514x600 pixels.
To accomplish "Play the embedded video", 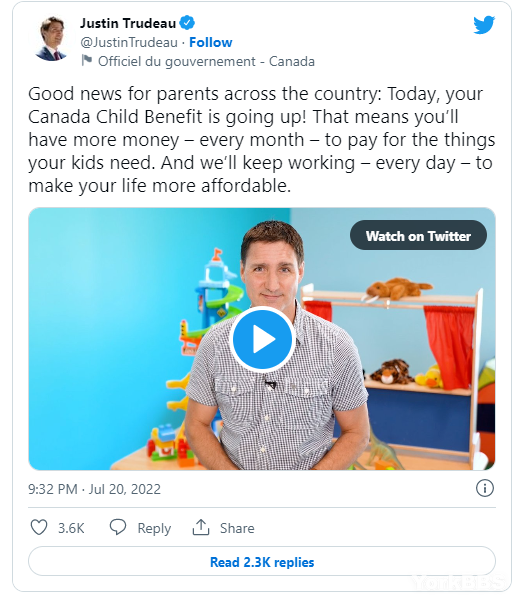I will (262, 339).
